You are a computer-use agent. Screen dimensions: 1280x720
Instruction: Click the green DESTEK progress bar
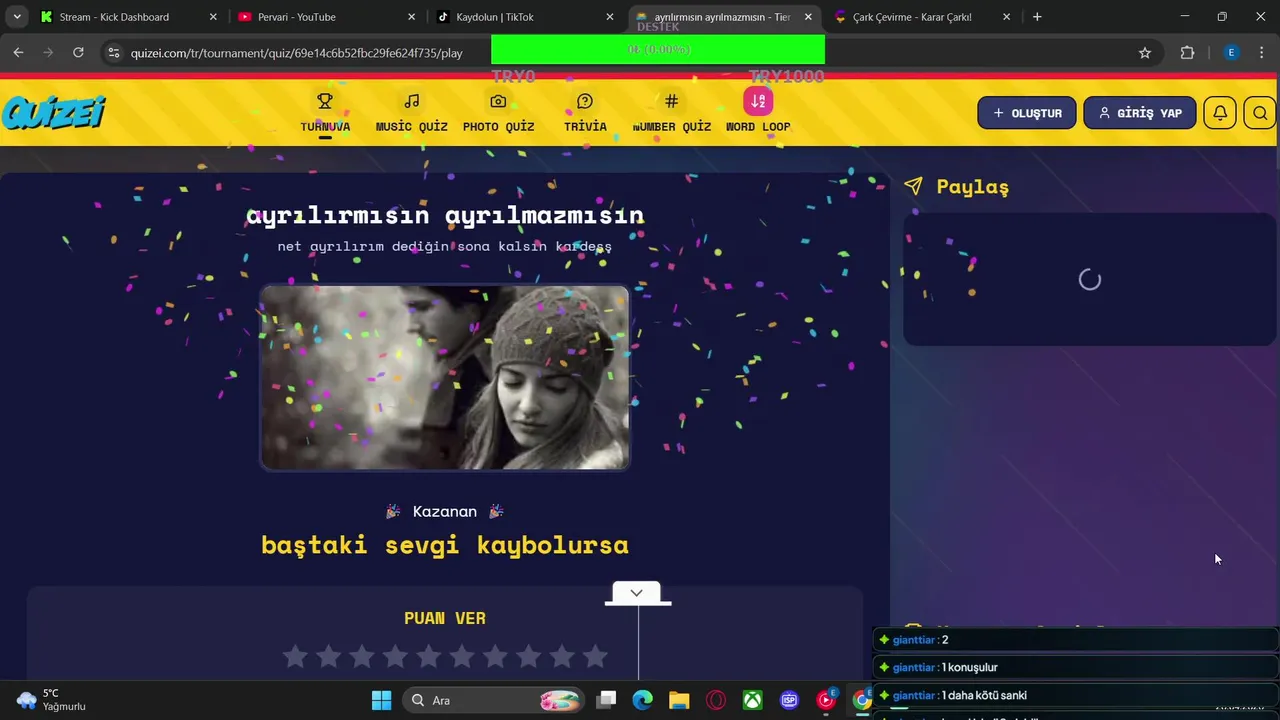[658, 49]
